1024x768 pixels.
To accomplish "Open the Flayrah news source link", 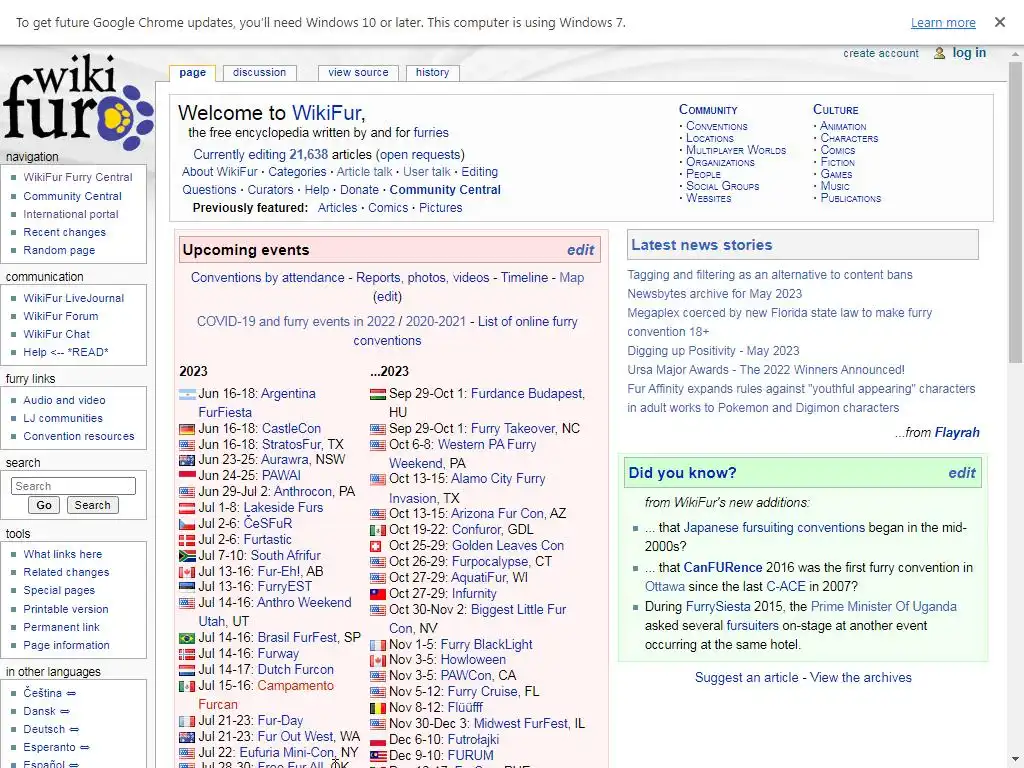I will pos(957,432).
